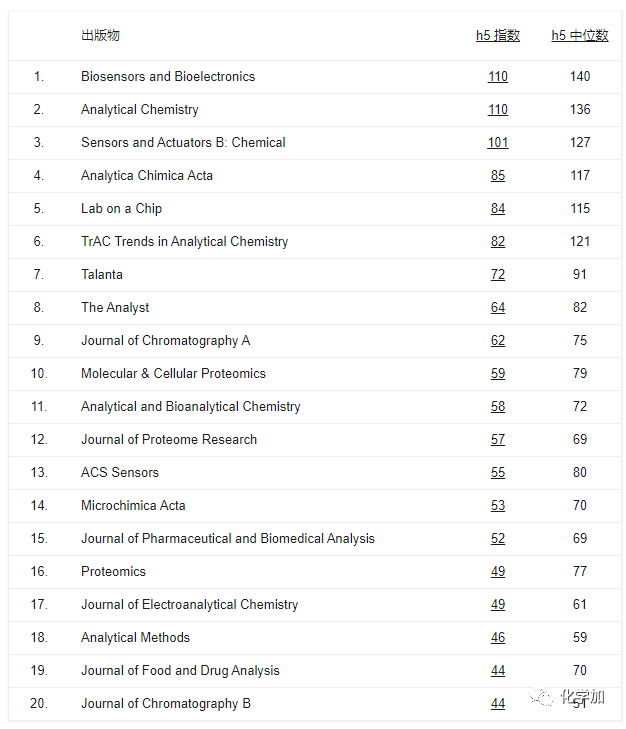Image resolution: width=626 pixels, height=729 pixels.
Task: Click the WeChat logo watermark icon
Action: 544,697
